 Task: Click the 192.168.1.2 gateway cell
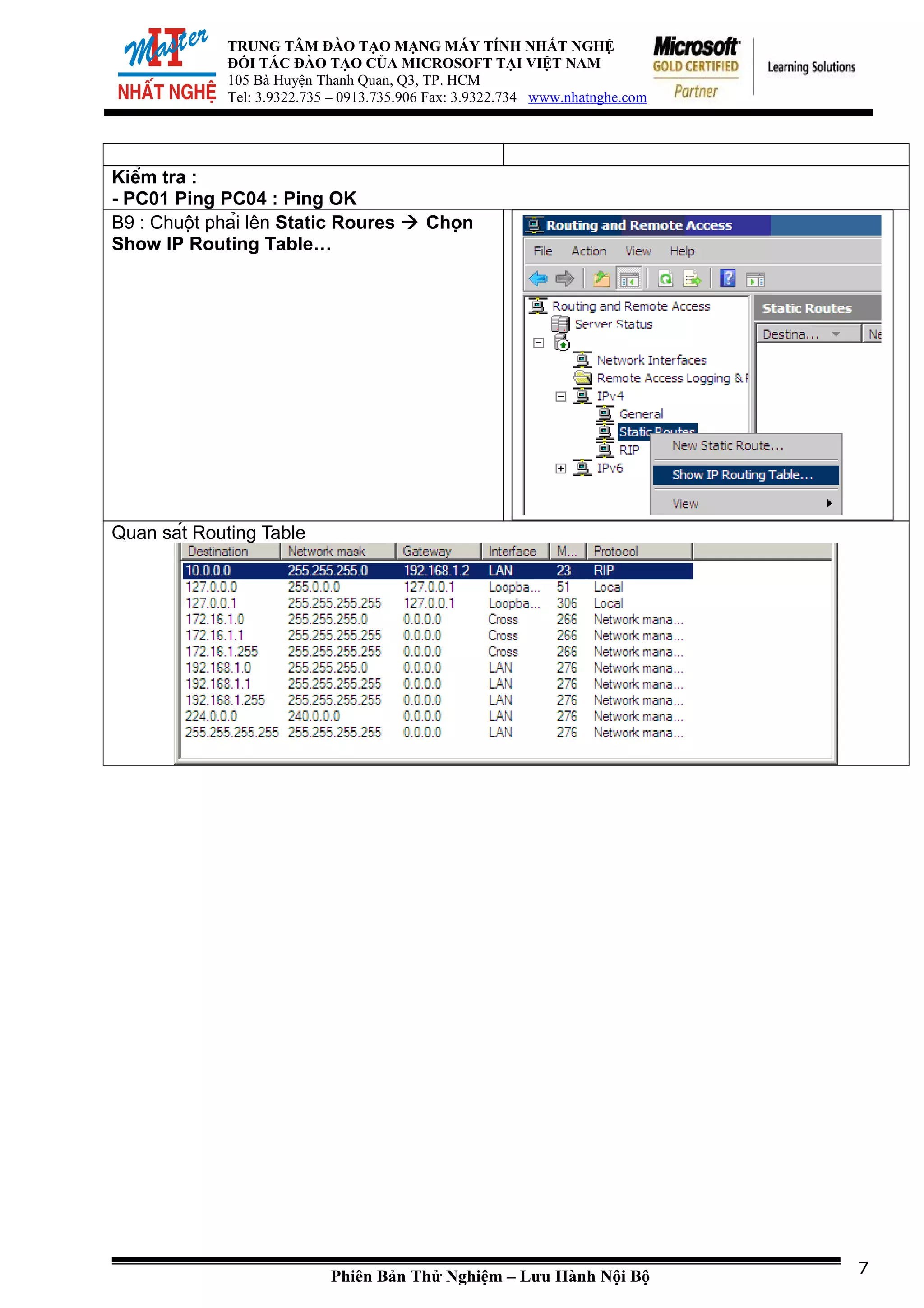(437, 571)
